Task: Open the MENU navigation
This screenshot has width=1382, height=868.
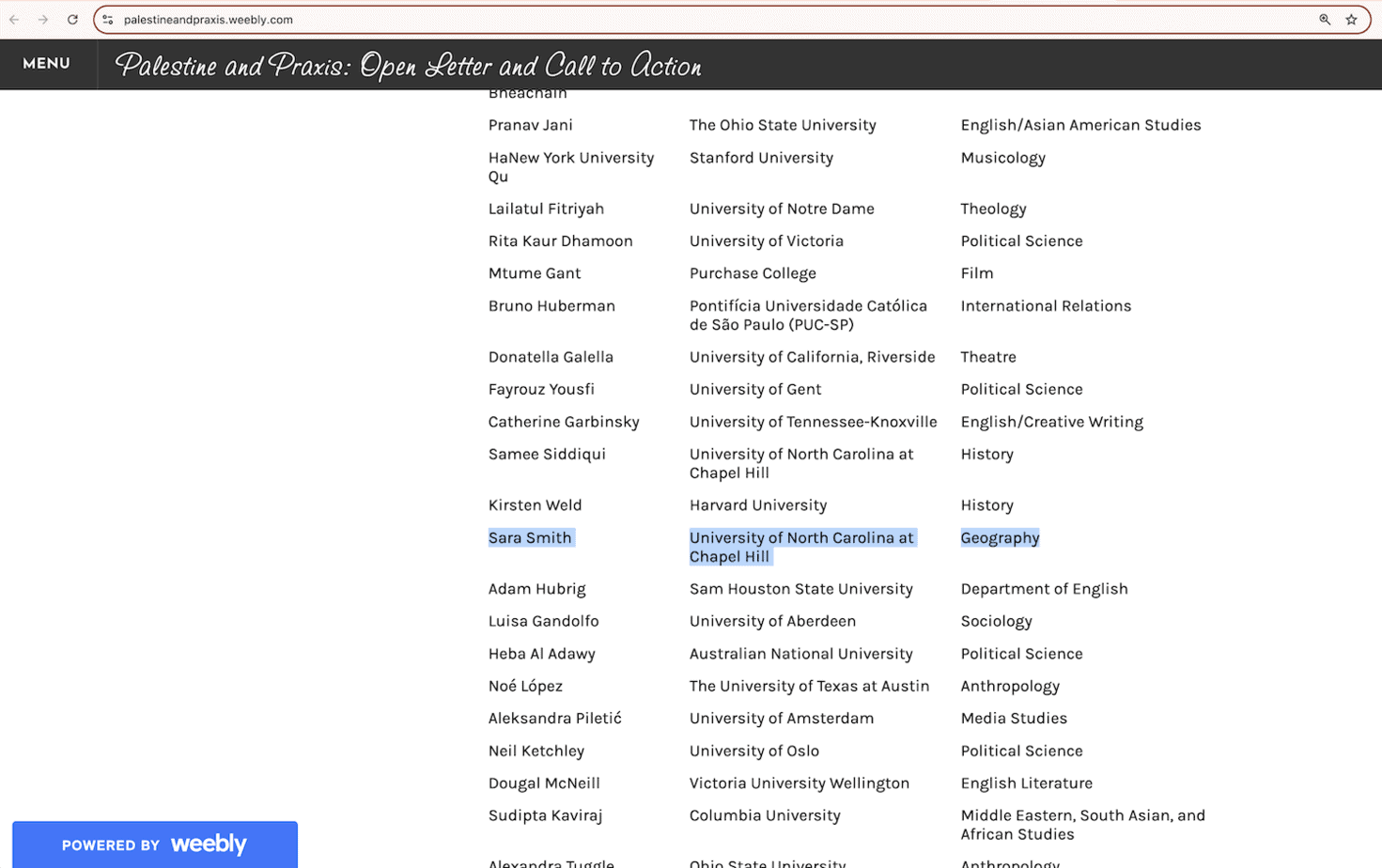Action: pos(46,64)
